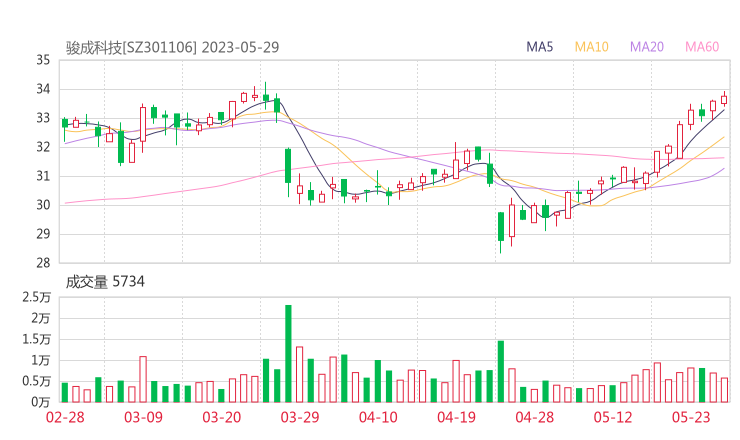Click the MA5 legend label
Screen dimensions: 740x440
(539, 47)
